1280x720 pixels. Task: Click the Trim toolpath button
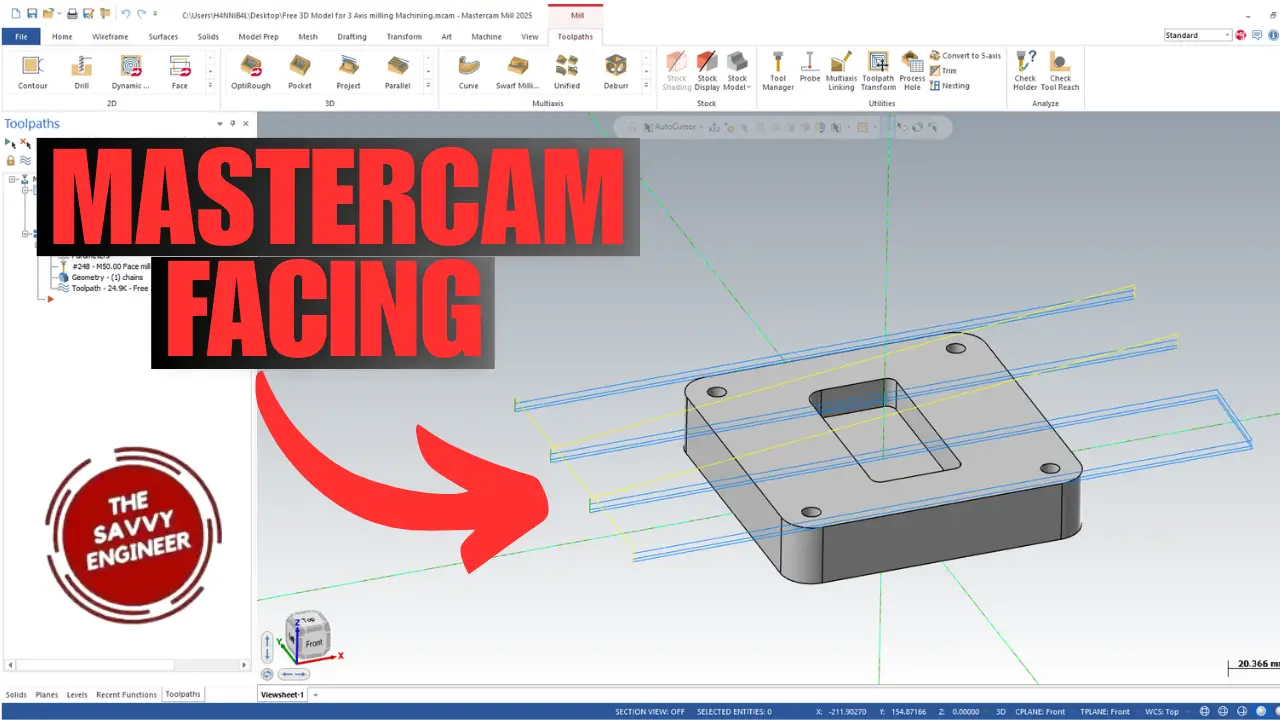click(x=943, y=71)
